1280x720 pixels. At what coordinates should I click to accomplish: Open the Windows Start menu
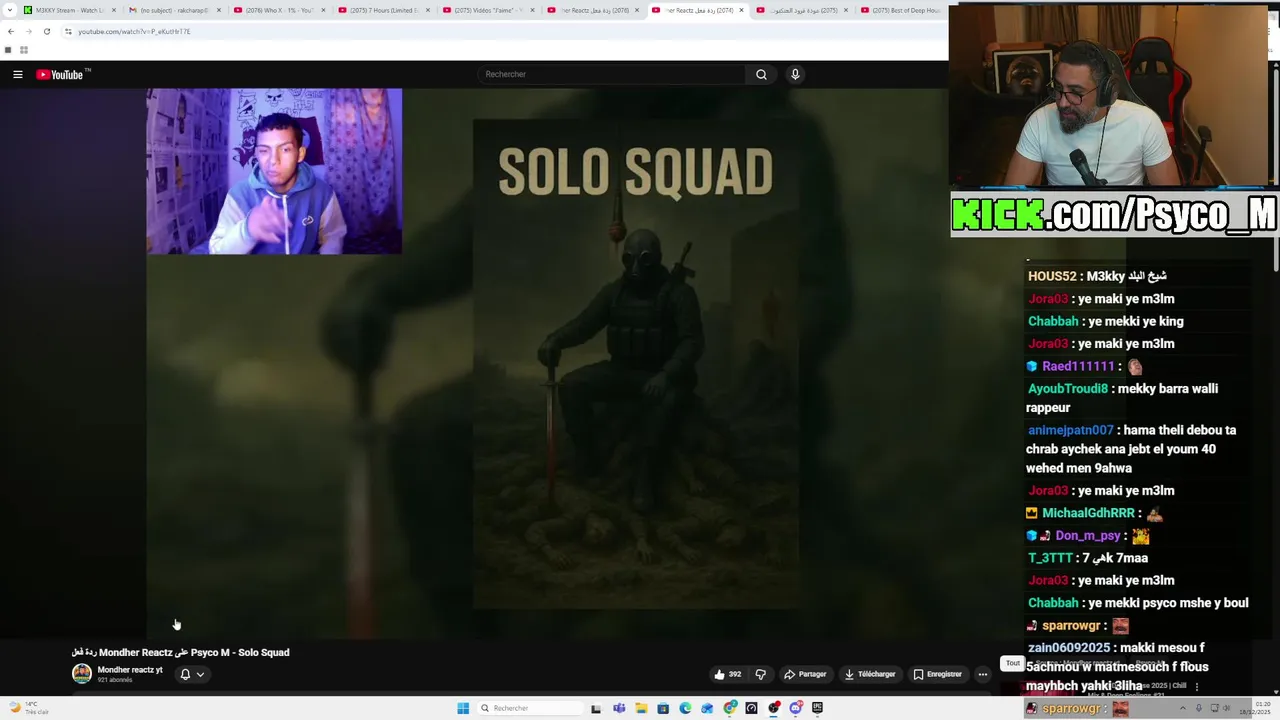tap(463, 708)
